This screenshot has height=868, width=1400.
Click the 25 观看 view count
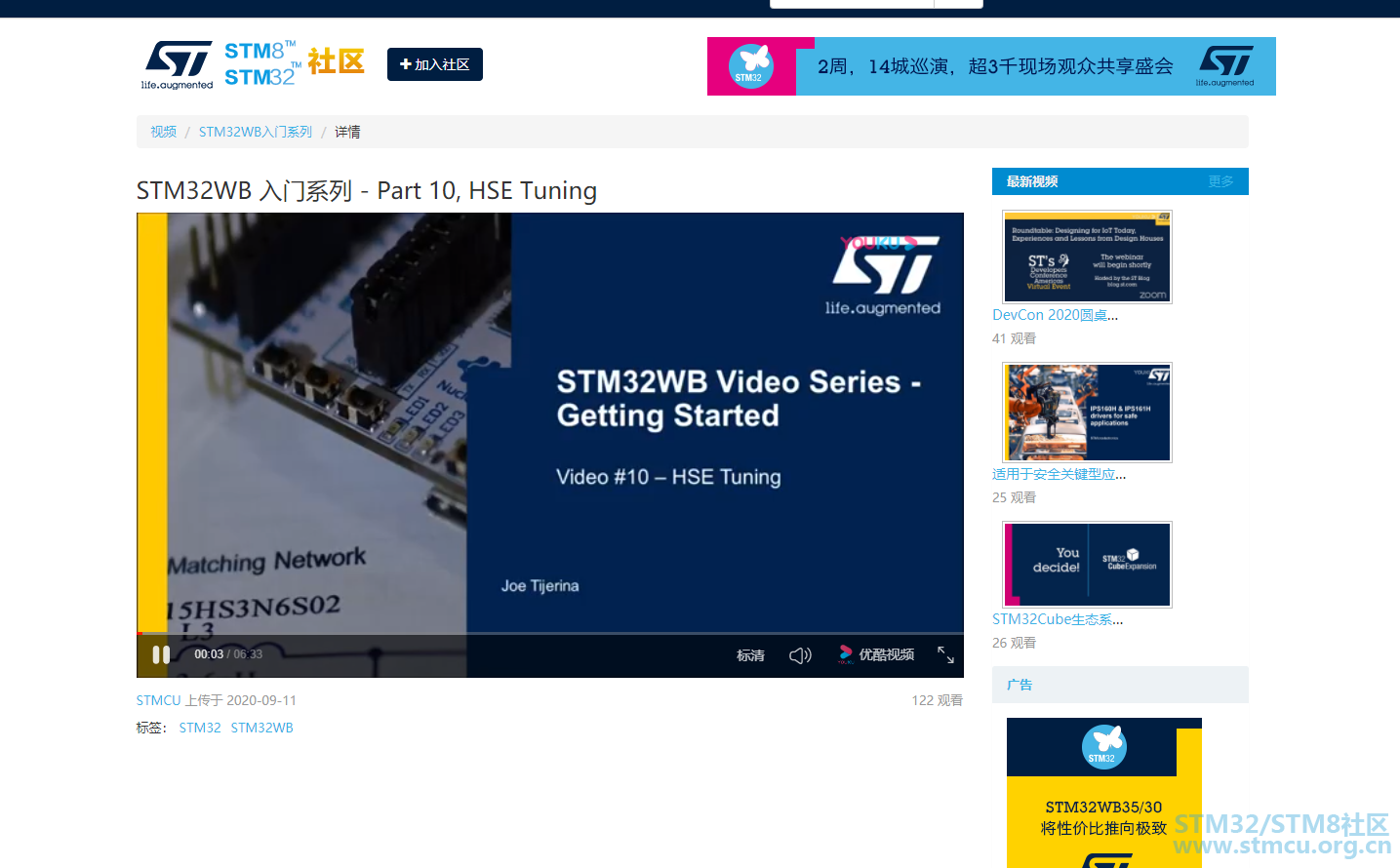click(1015, 497)
